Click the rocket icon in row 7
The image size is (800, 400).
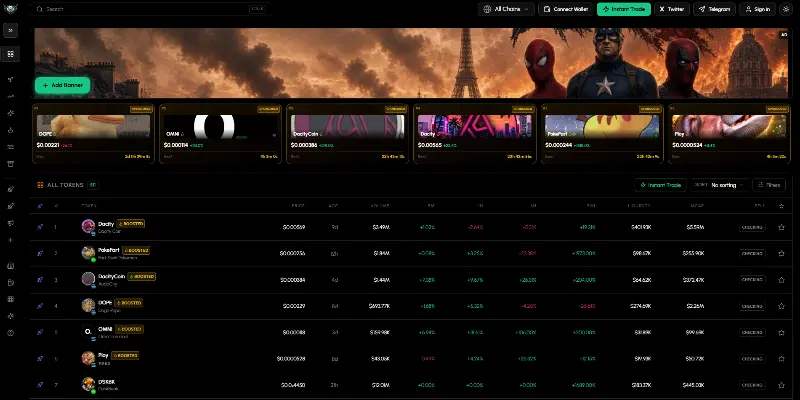[40, 385]
